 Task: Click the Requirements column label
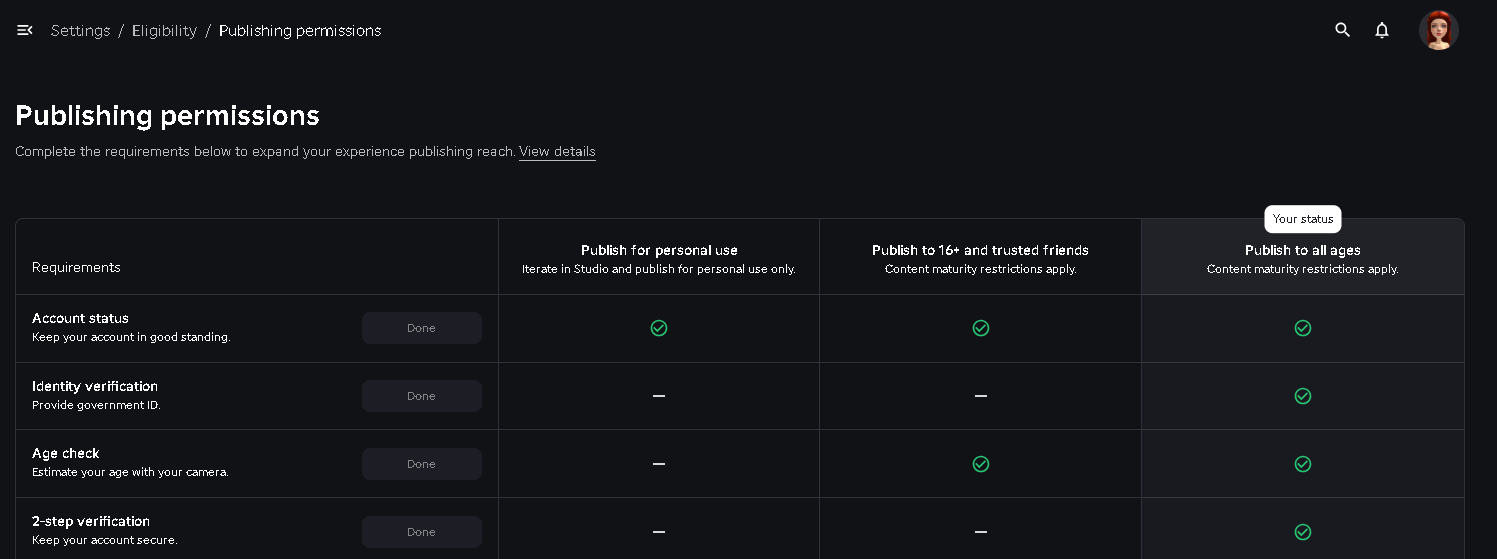click(x=76, y=267)
